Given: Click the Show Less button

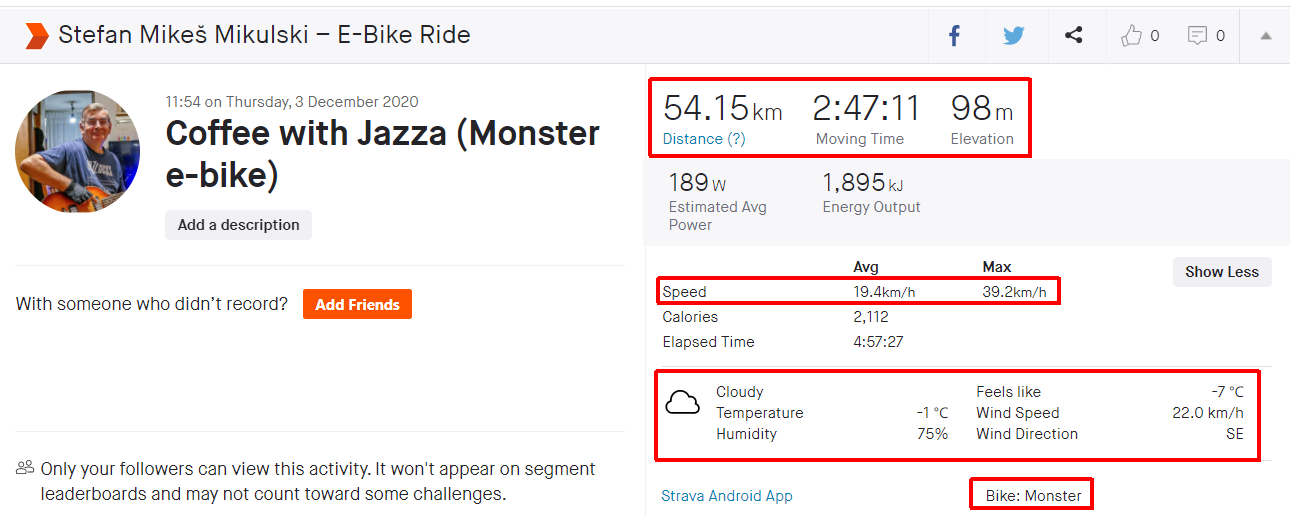Looking at the screenshot, I should (x=1222, y=272).
